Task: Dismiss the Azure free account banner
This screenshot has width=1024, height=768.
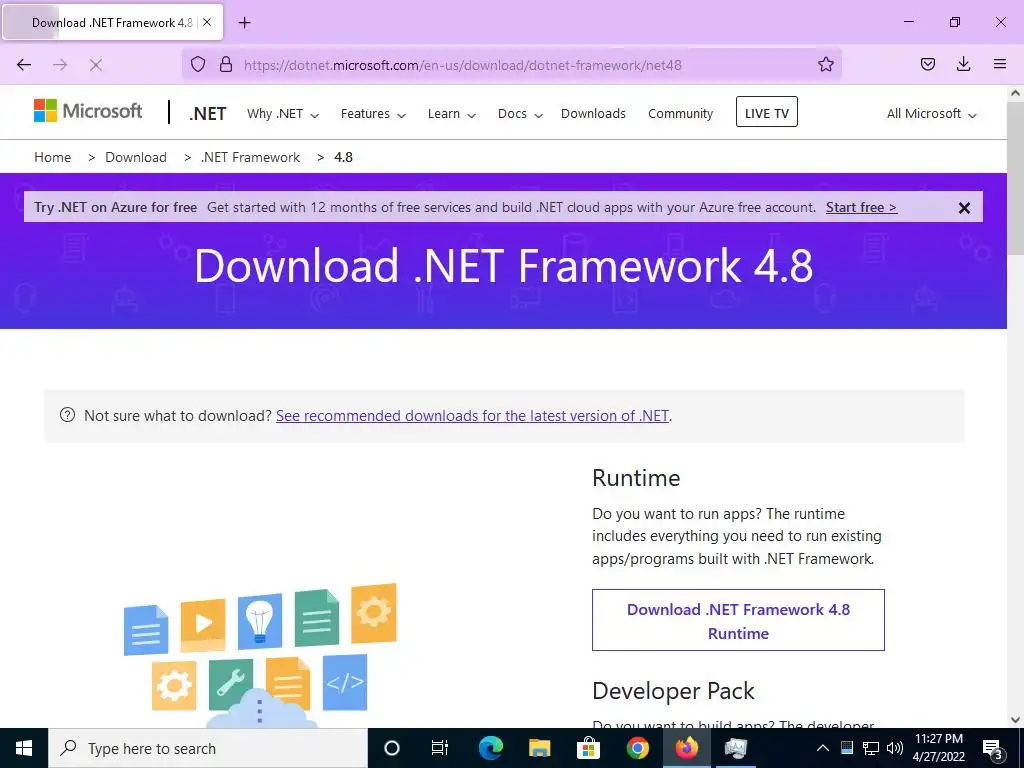Action: [964, 208]
